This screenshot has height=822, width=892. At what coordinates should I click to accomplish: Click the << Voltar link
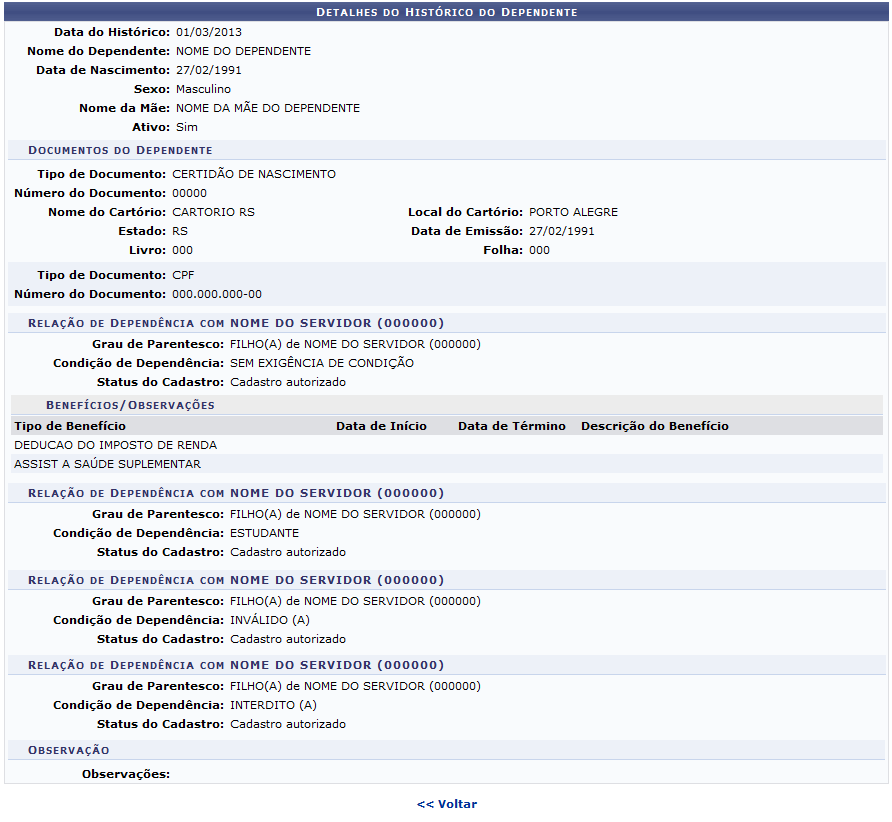click(x=447, y=804)
